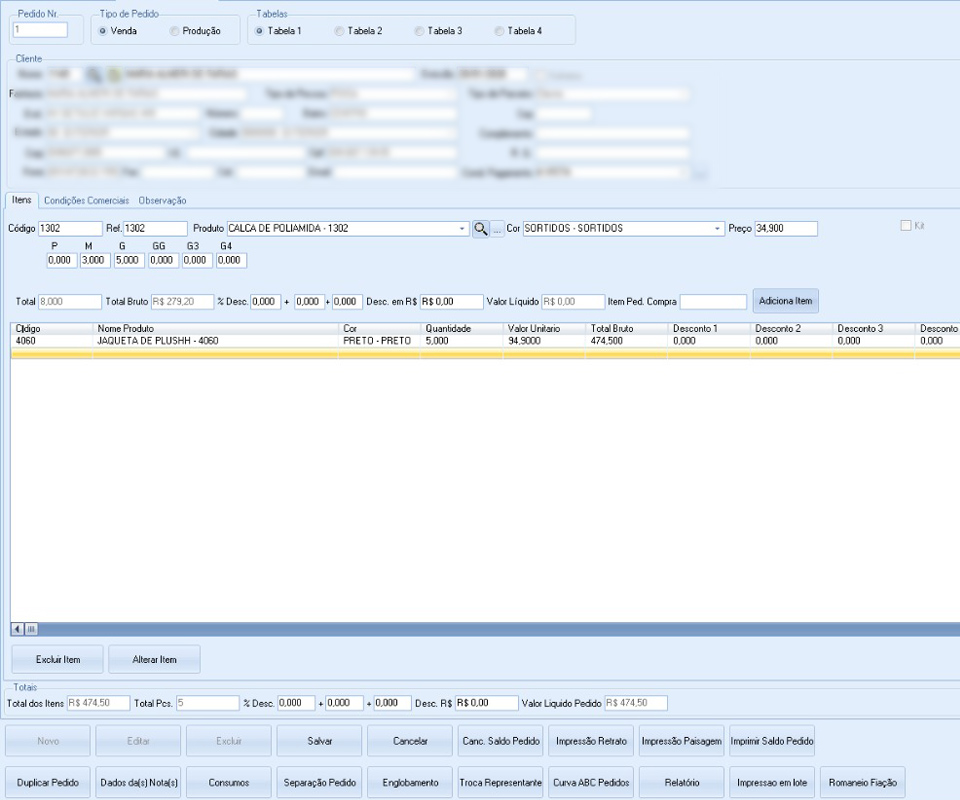Click the Excluir Item button
The height and width of the screenshot is (800, 960).
(56, 660)
